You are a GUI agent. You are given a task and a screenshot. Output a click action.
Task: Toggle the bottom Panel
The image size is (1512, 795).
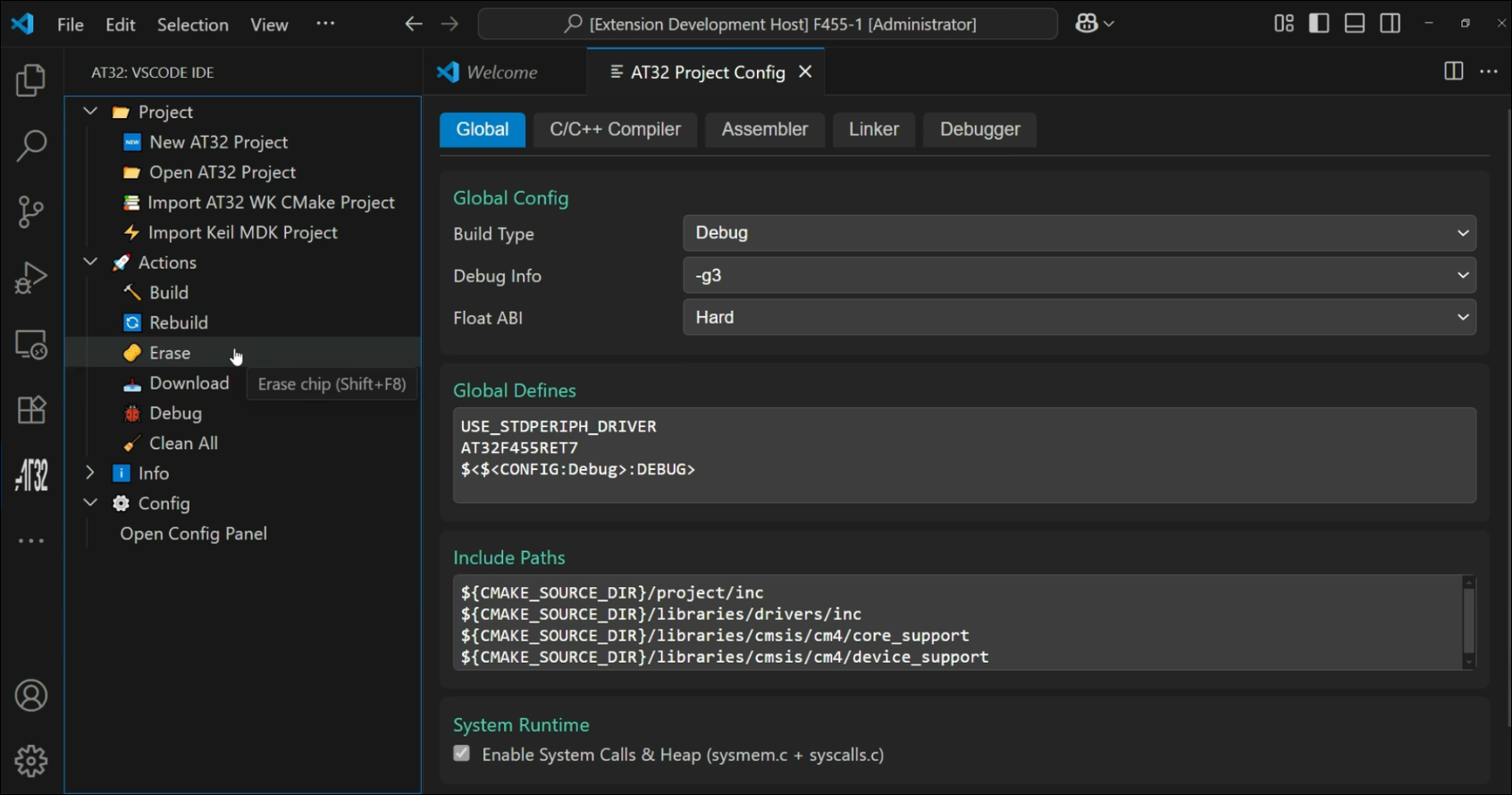(x=1355, y=23)
